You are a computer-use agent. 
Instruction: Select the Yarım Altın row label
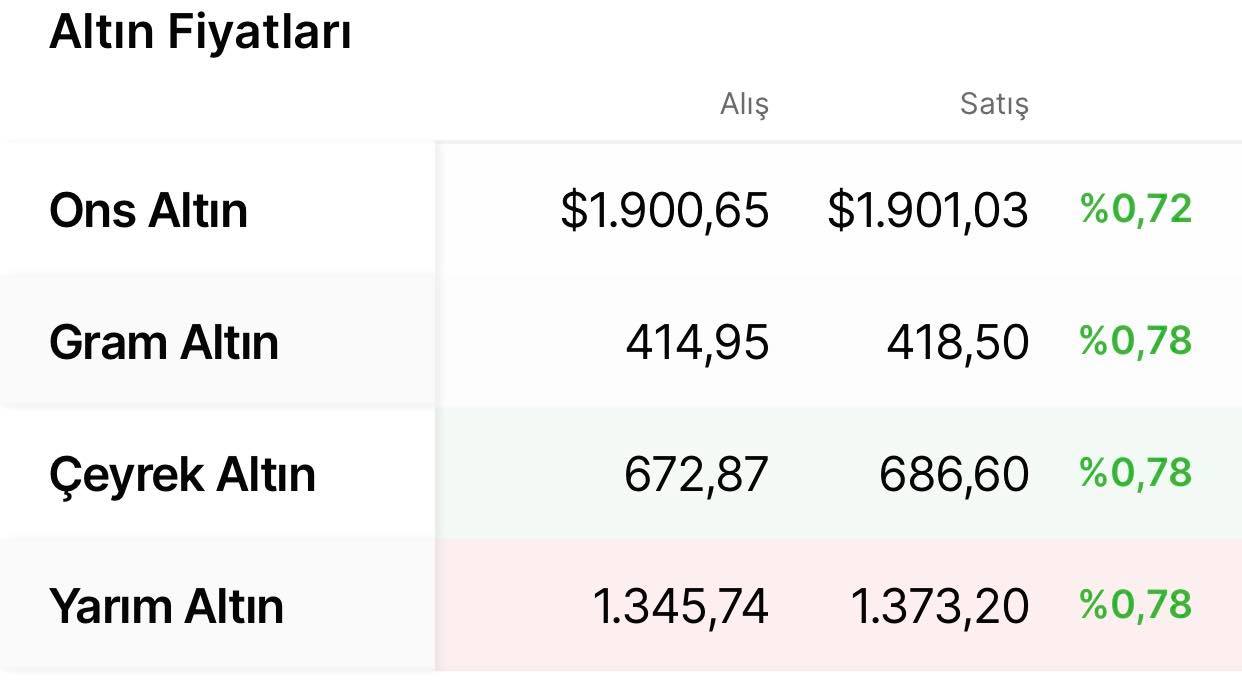166,606
